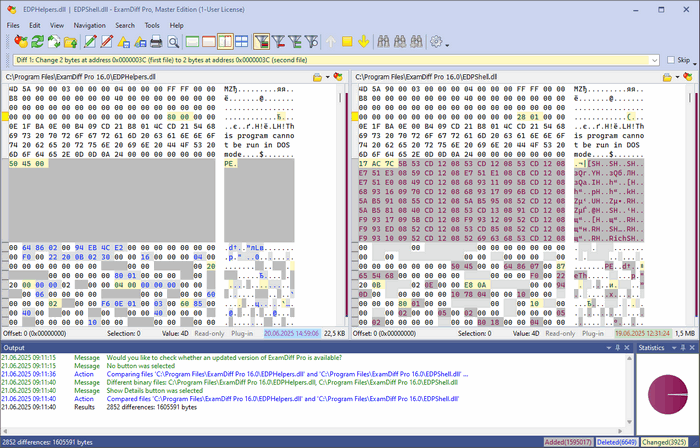
Task: Open Print Preview magnifier icon
Action: pyautogui.click(x=173, y=42)
